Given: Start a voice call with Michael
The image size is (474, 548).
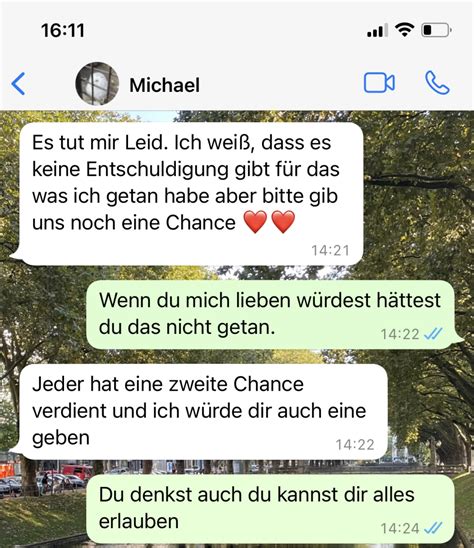Looking at the screenshot, I should pos(437,83).
